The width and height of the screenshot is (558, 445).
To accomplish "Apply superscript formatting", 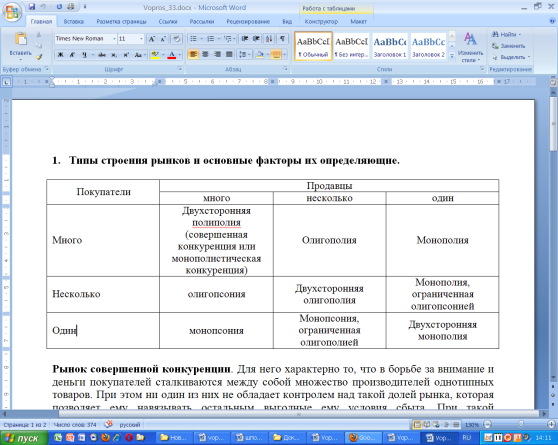I will click(x=126, y=55).
